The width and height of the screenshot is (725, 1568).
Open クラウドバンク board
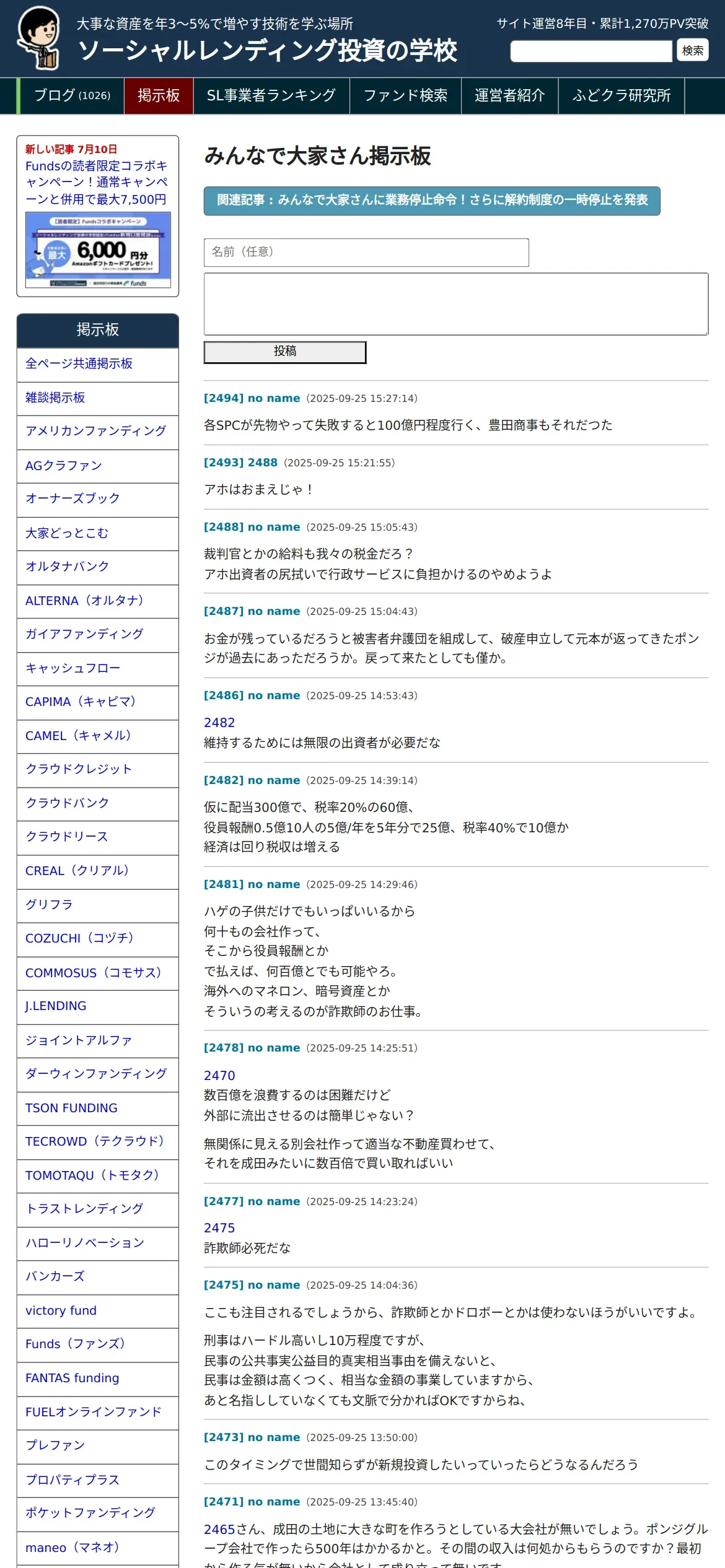click(x=98, y=803)
